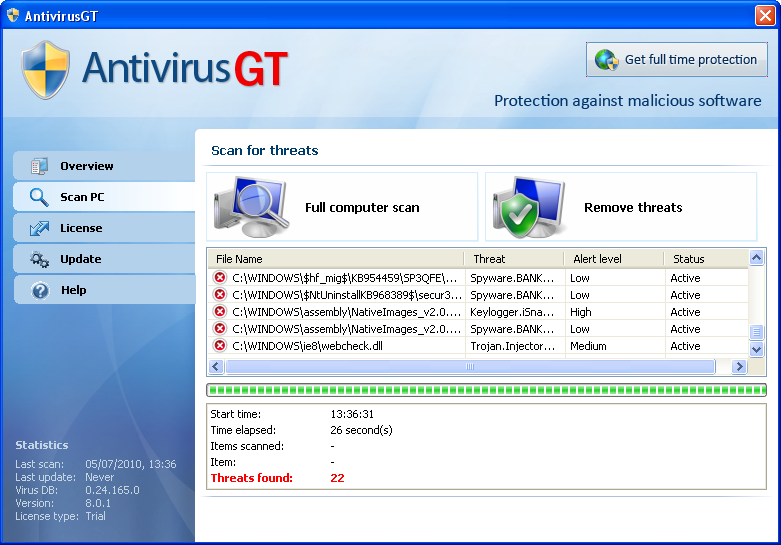
Task: Click the AntivirusGT shield logo
Action: (45, 70)
